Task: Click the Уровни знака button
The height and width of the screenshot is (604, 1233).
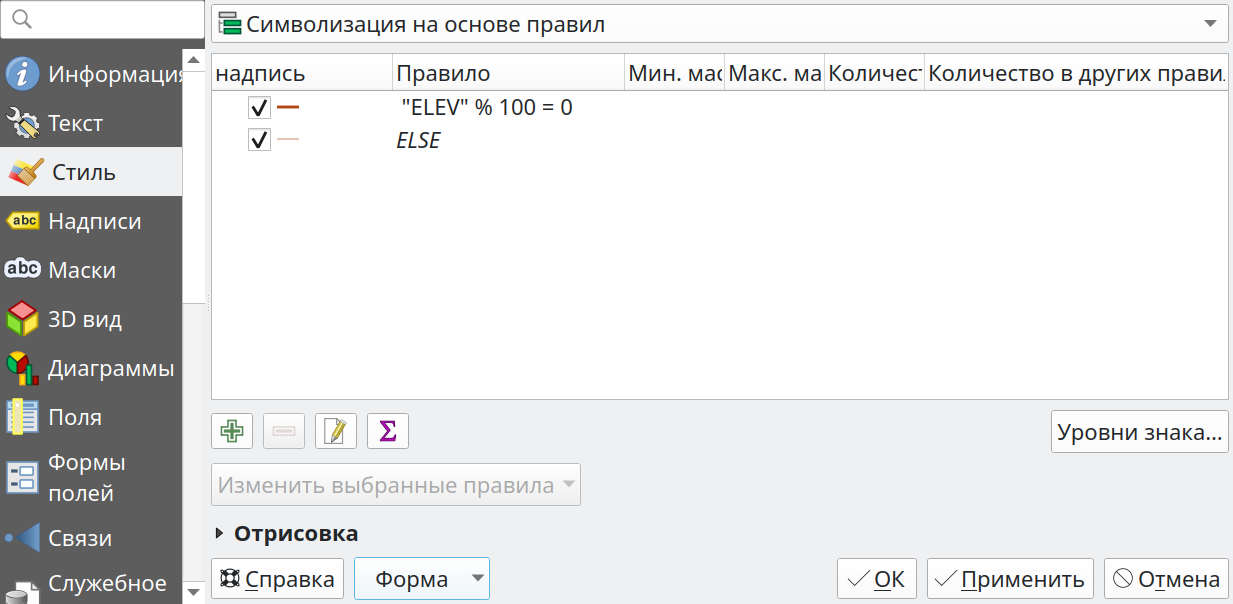Action: (x=1140, y=433)
